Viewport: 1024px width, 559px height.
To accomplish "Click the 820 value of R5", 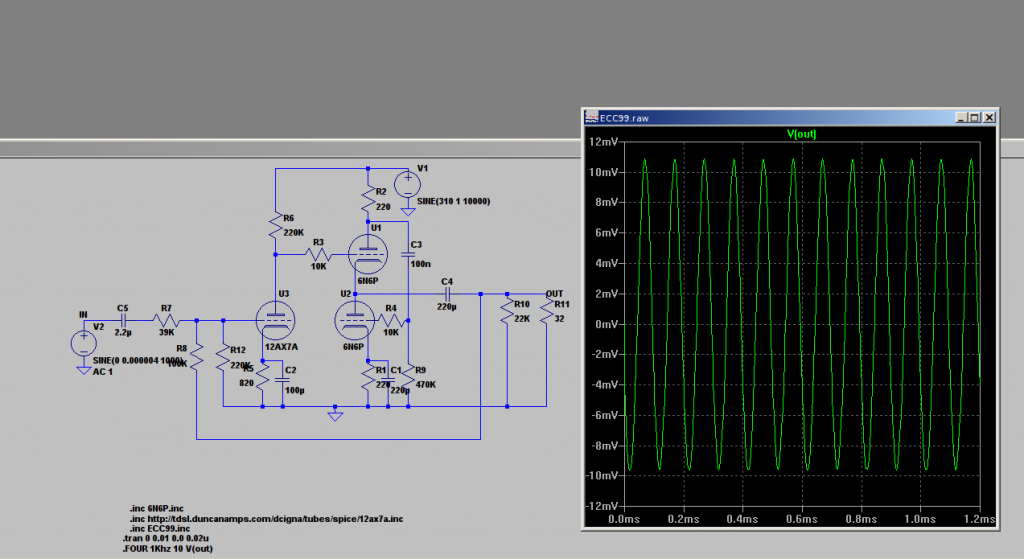I will point(246,383).
